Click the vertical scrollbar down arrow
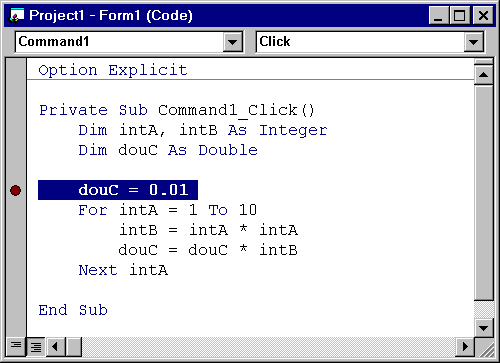 click(484, 328)
